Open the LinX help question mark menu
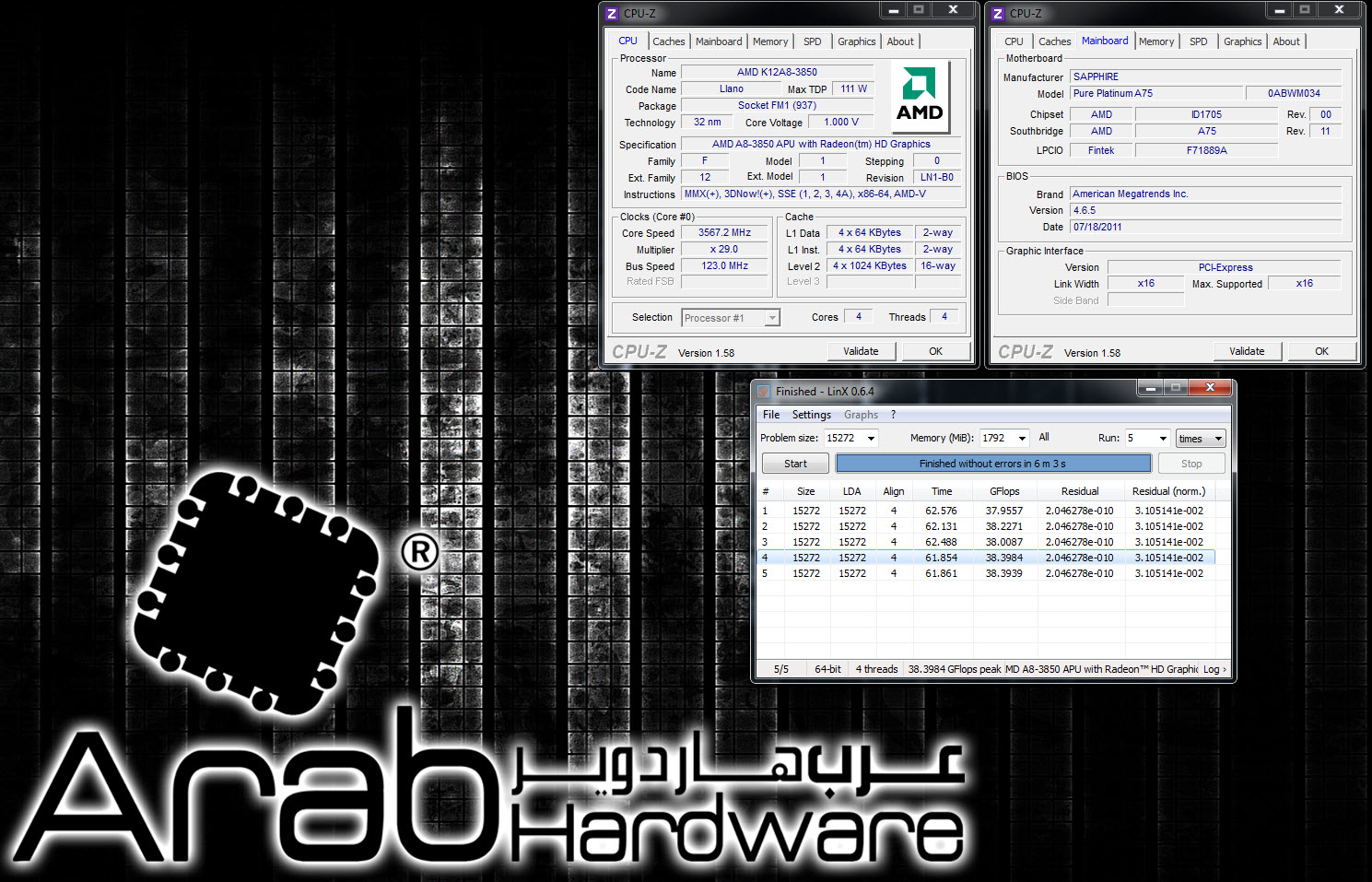The image size is (1372, 882). coord(893,415)
